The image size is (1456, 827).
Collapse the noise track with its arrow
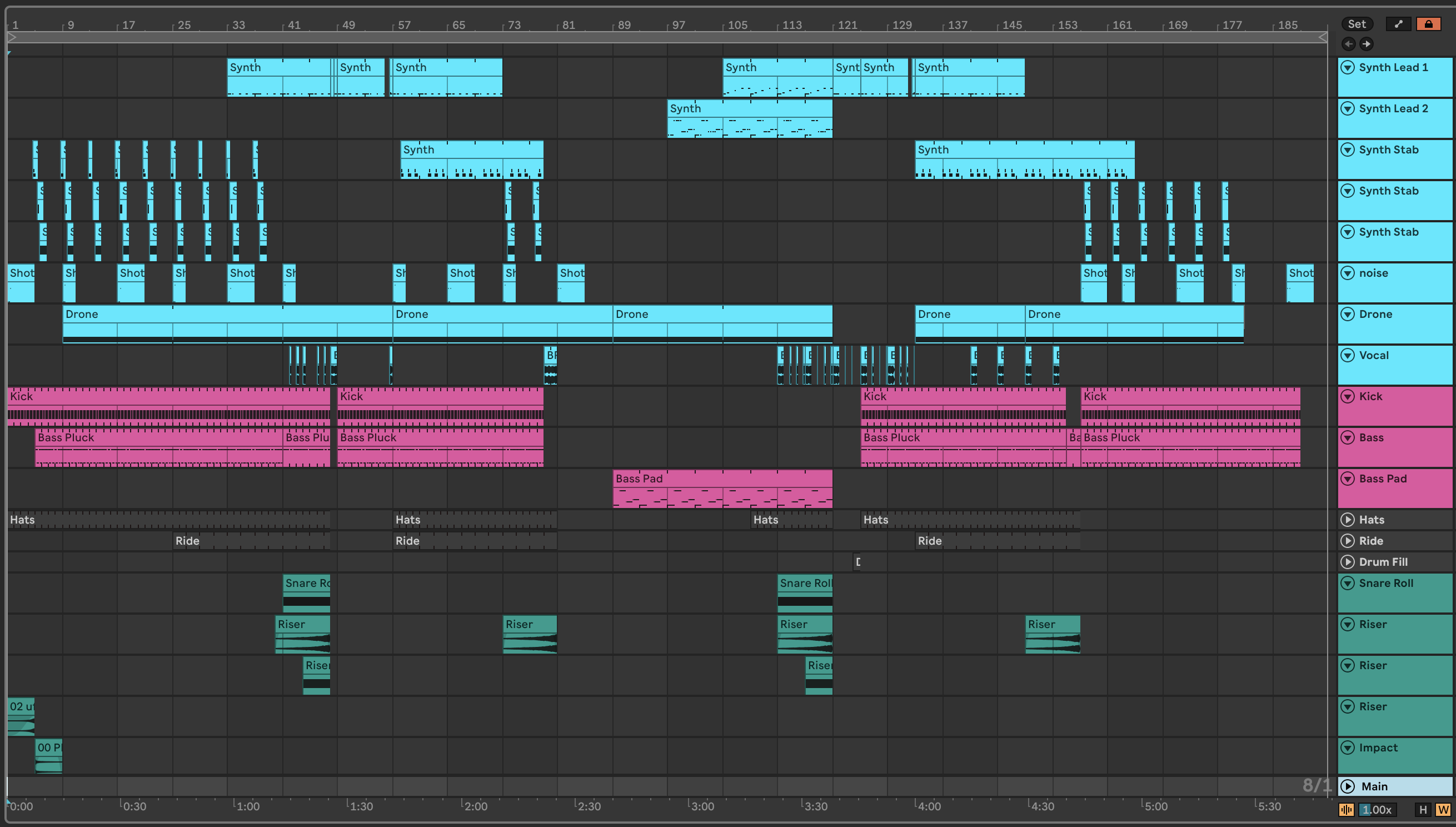click(x=1347, y=273)
